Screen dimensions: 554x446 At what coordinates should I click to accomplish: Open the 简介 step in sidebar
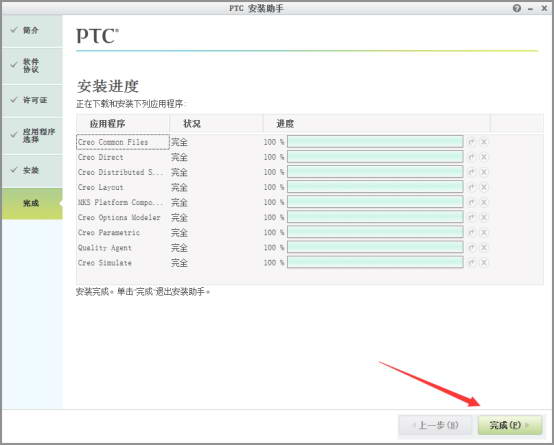point(32,30)
